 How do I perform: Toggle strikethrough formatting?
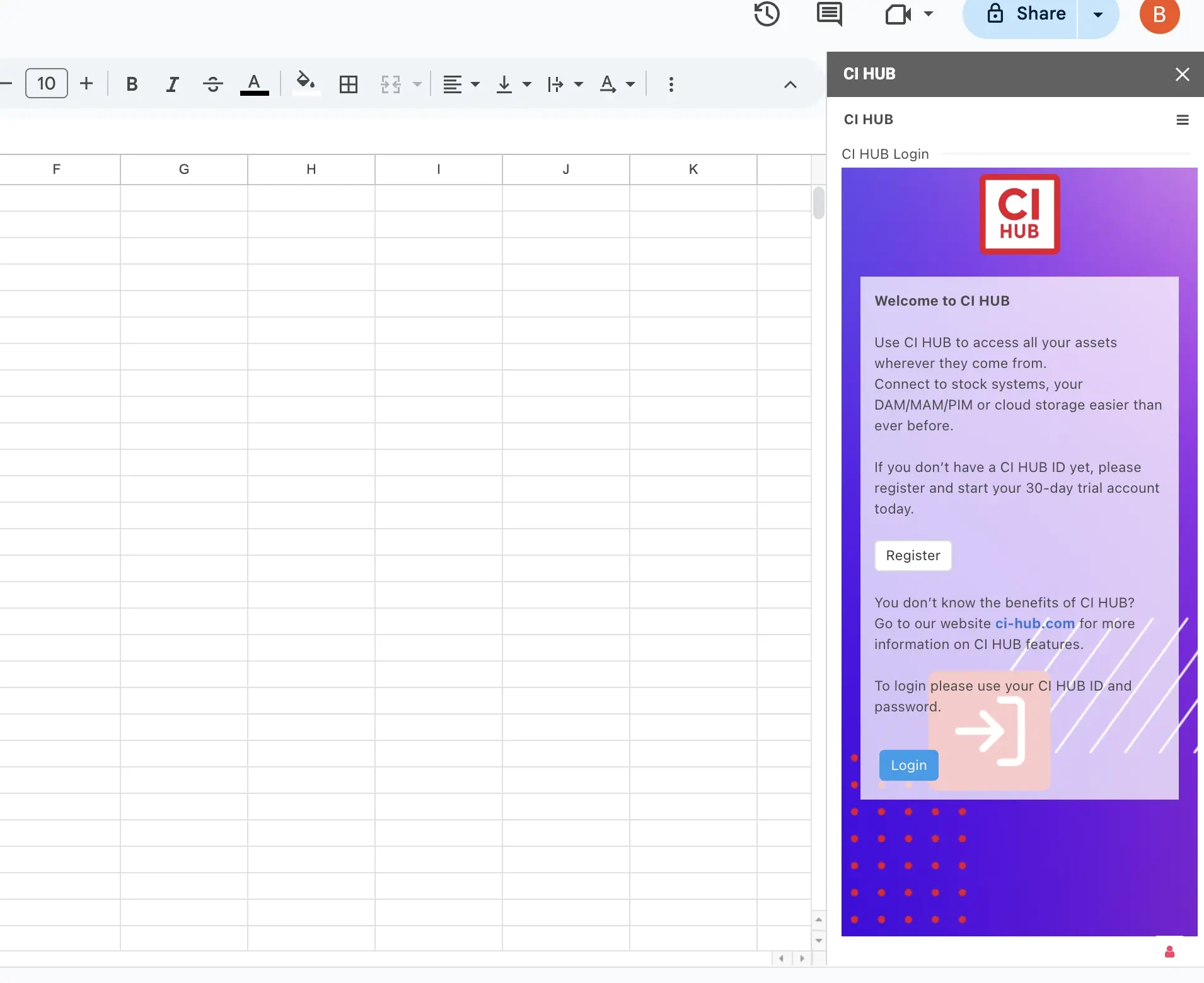coord(213,84)
